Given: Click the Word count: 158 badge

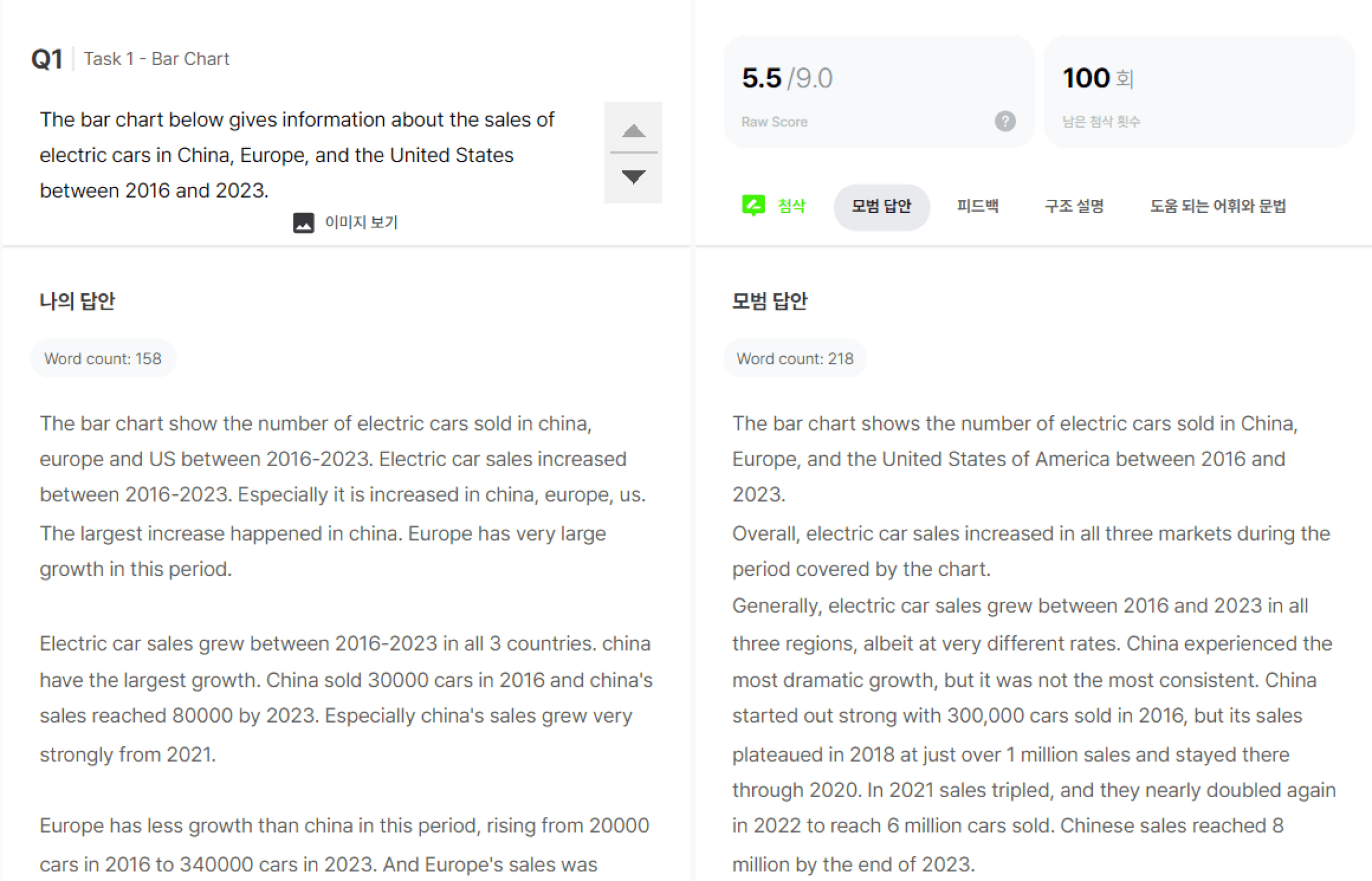Looking at the screenshot, I should (x=103, y=359).
